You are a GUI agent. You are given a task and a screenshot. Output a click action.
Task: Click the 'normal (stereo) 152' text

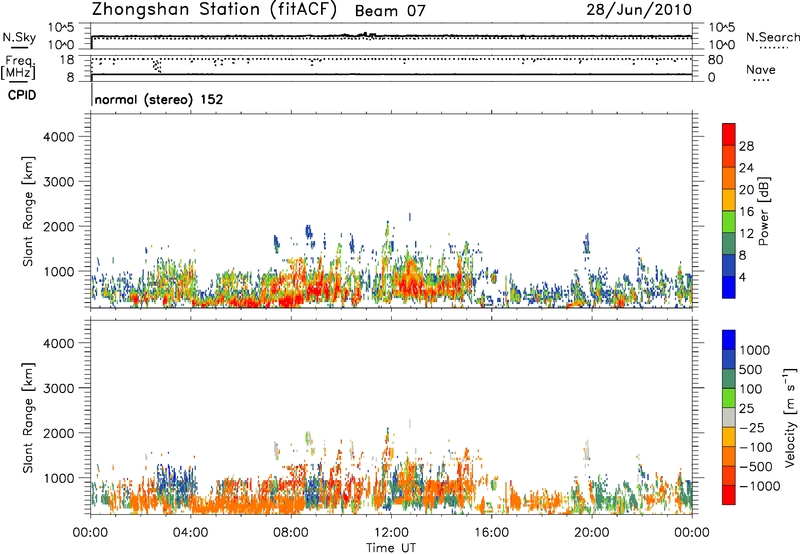point(159,99)
